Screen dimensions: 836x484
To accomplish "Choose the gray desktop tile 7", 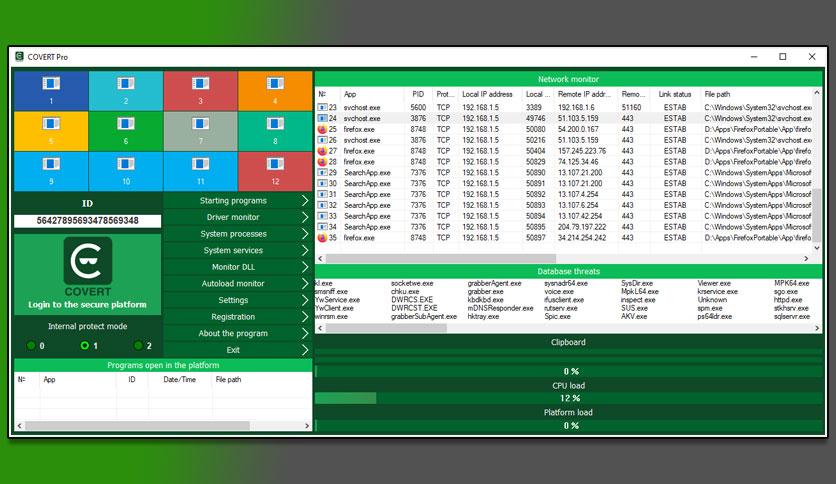I will [200, 131].
